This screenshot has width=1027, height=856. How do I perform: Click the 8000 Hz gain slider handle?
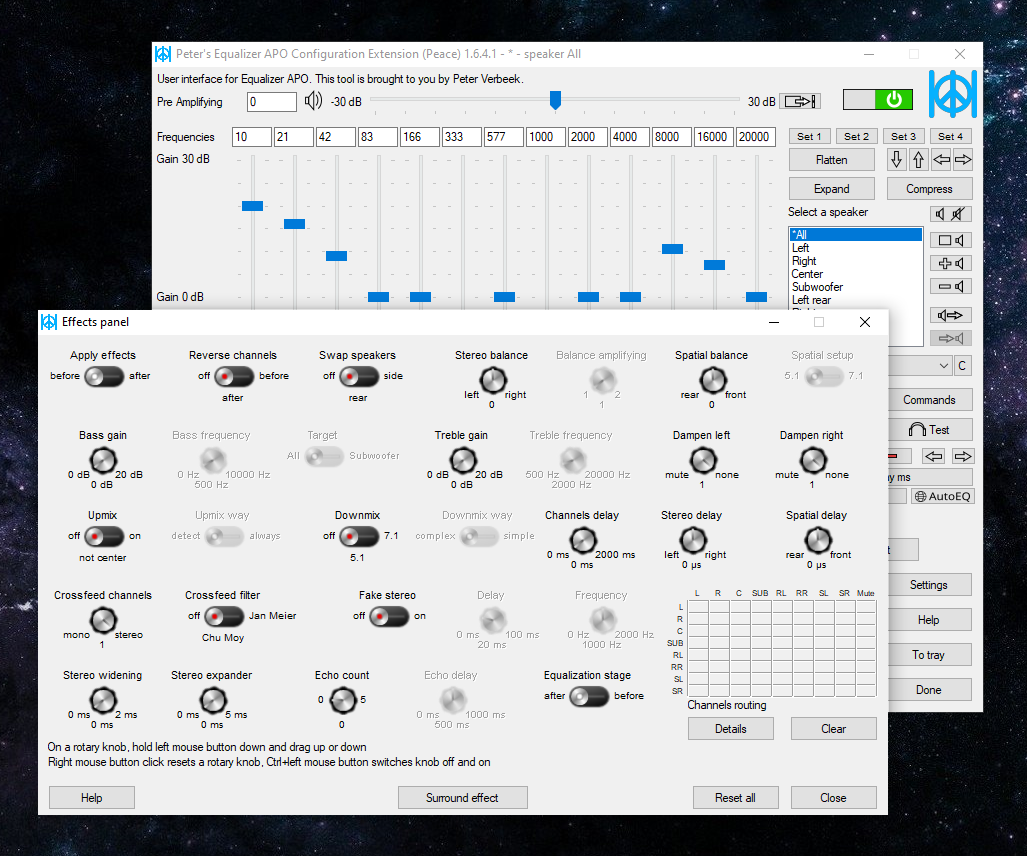pos(672,249)
